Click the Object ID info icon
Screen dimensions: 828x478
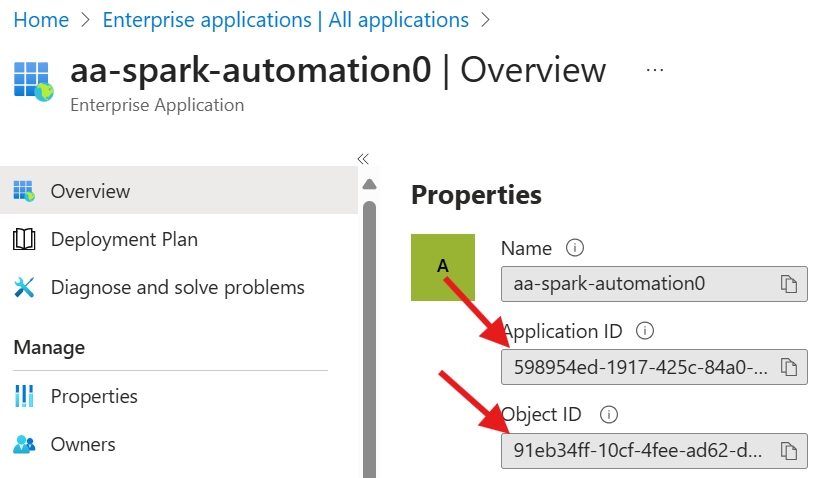tap(609, 414)
